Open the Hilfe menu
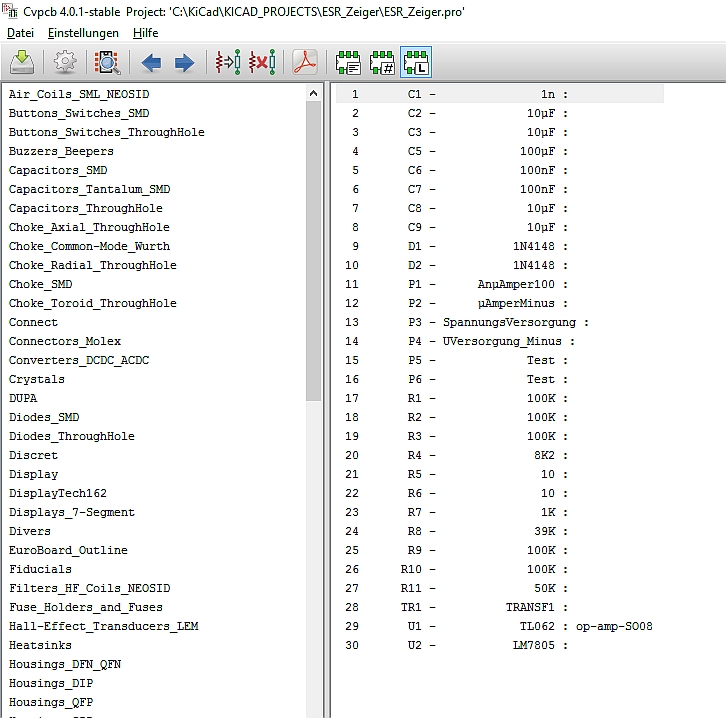The height and width of the screenshot is (718, 726). point(145,33)
